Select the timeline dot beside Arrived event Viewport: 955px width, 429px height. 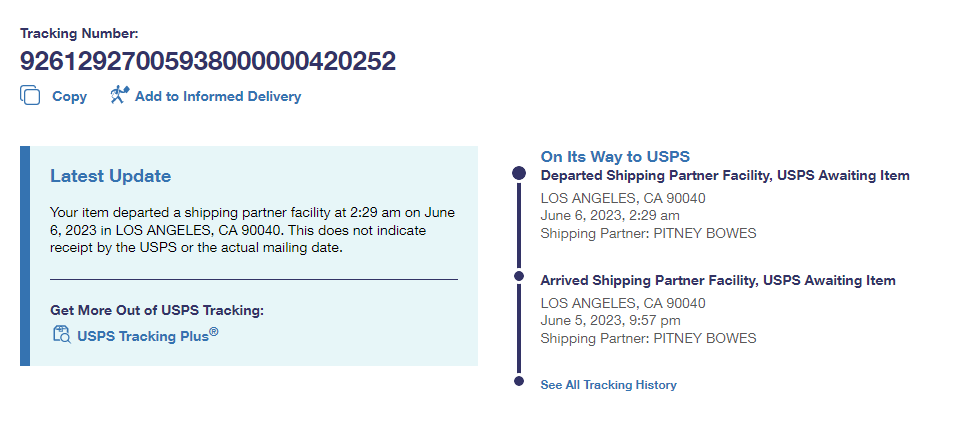coord(518,275)
